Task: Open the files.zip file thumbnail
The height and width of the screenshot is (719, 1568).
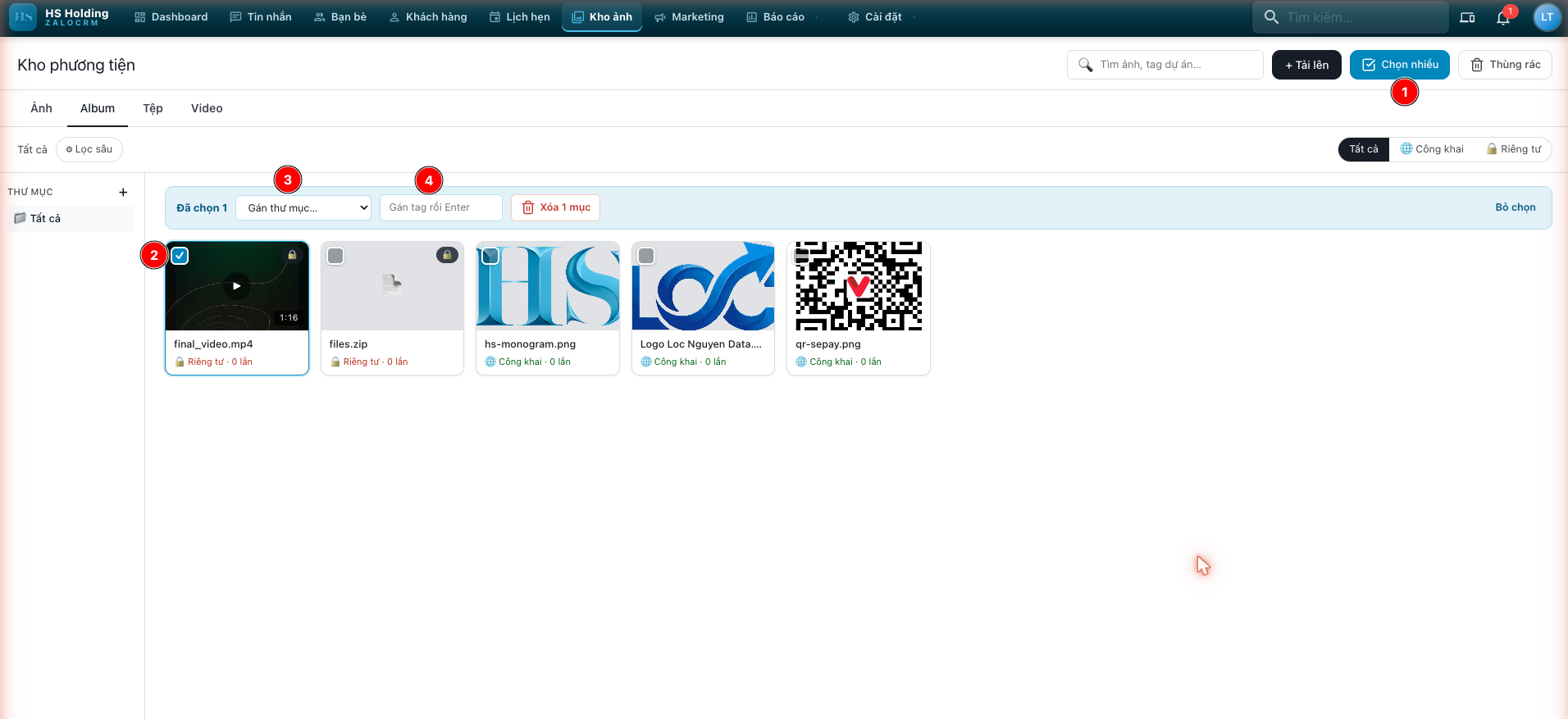Action: click(392, 286)
